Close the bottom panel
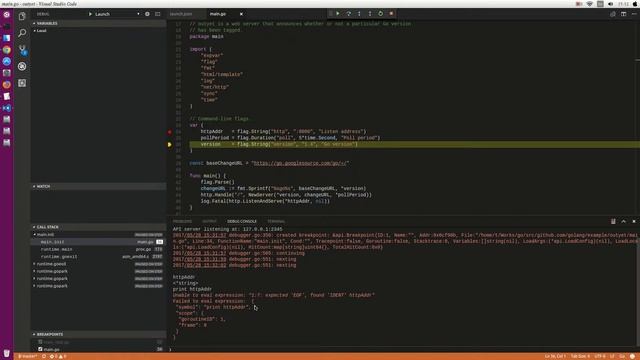 pos(634,221)
